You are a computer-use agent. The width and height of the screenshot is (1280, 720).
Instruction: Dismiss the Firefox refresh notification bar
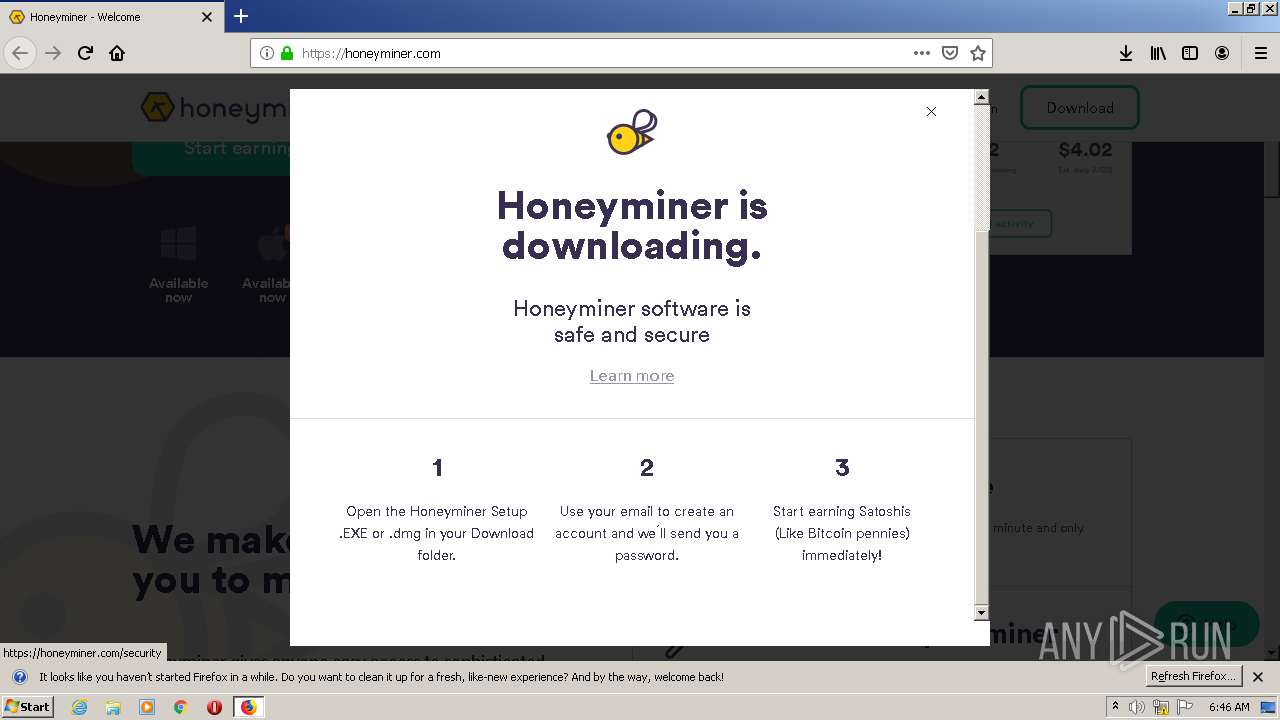point(1258,677)
